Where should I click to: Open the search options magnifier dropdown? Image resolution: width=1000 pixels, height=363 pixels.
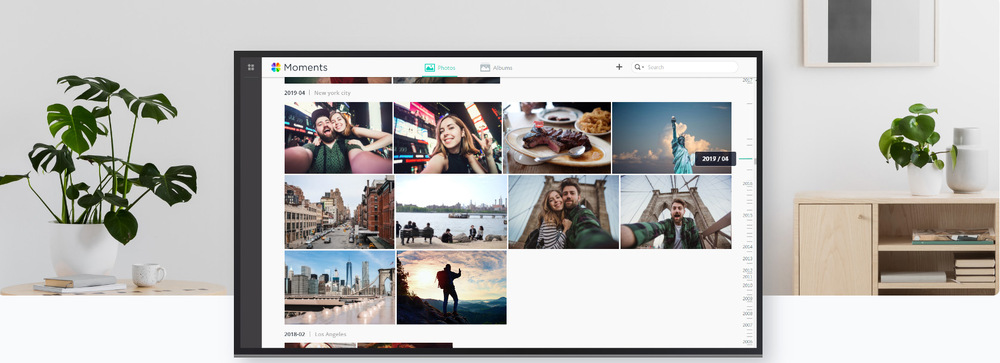click(639, 67)
